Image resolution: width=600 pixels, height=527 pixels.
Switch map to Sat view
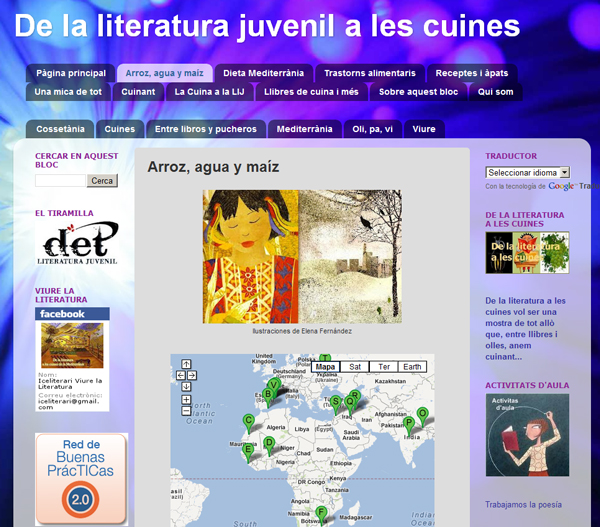pos(354,367)
